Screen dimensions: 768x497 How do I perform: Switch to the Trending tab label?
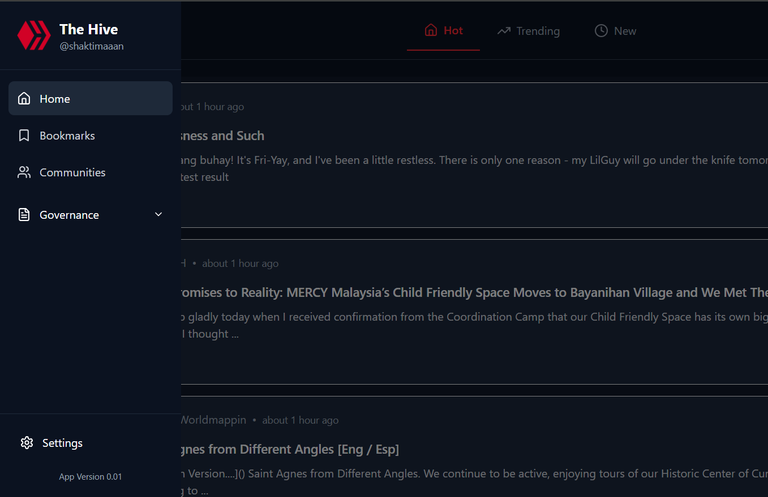(x=538, y=31)
